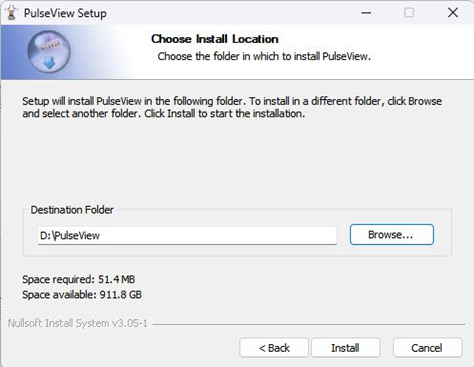
Task: Click in the D:\PulseView destination path field
Action: (187, 236)
